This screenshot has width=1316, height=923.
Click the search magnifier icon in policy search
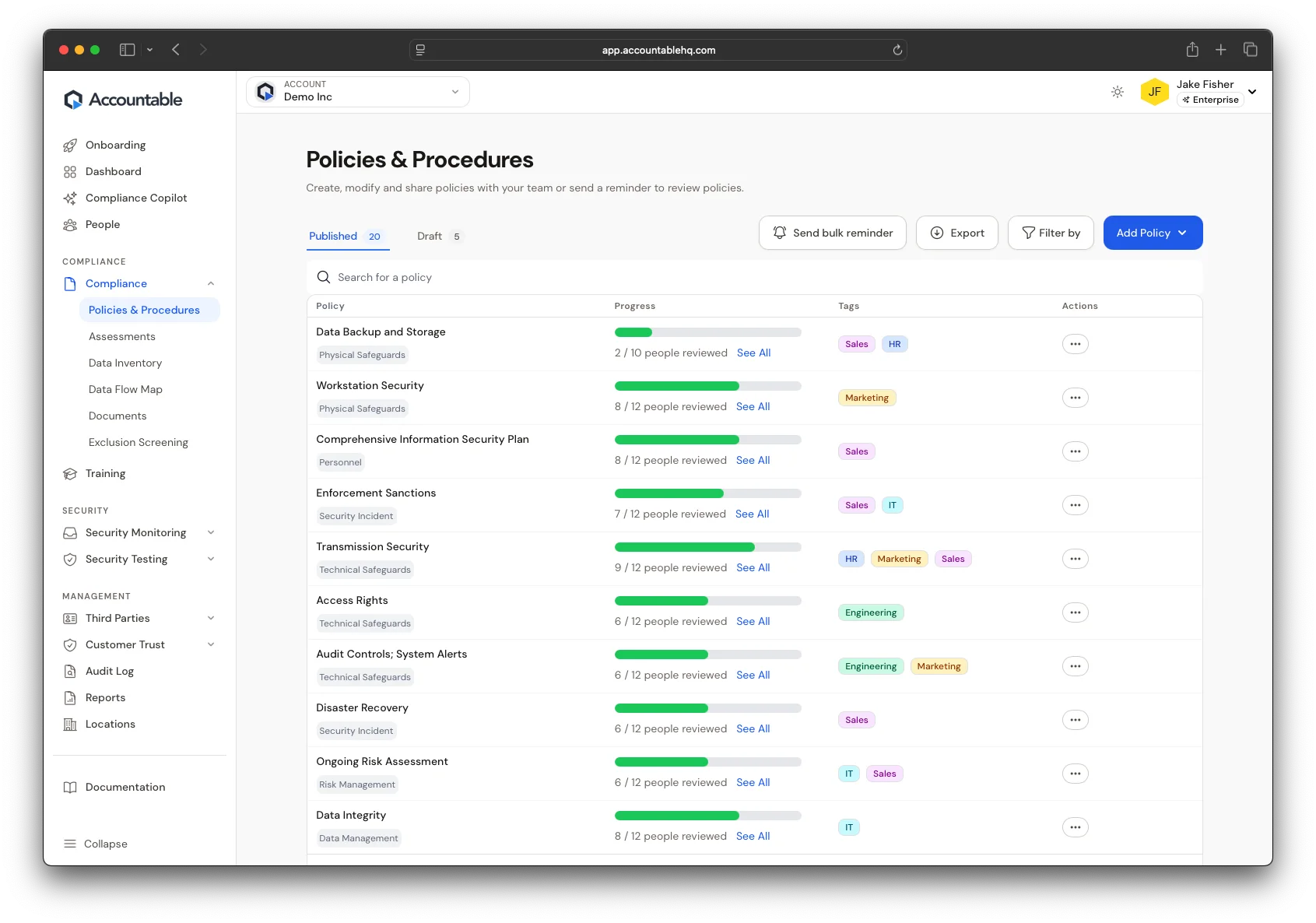pyautogui.click(x=324, y=277)
